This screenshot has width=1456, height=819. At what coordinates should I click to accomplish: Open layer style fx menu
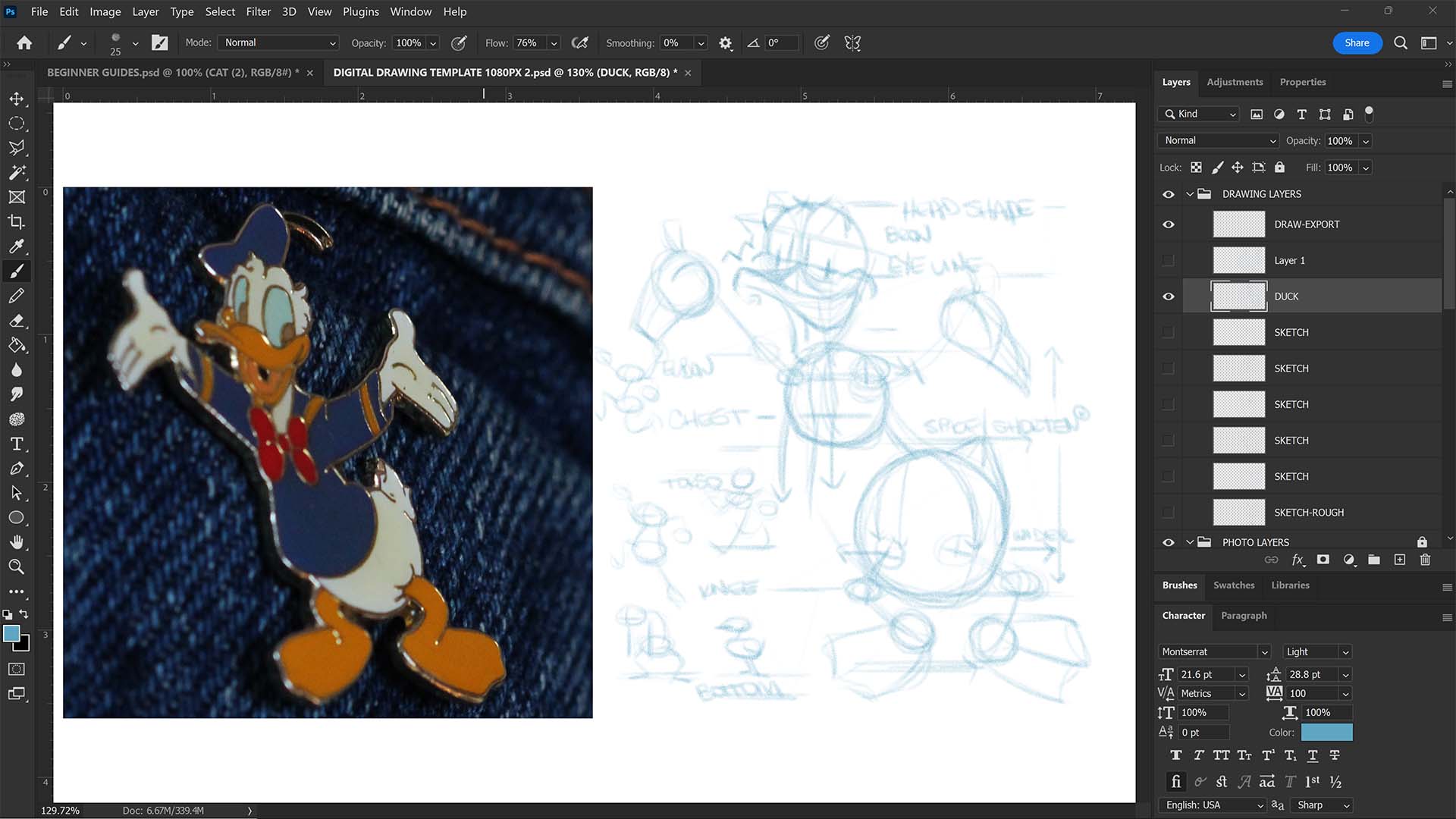point(1298,560)
